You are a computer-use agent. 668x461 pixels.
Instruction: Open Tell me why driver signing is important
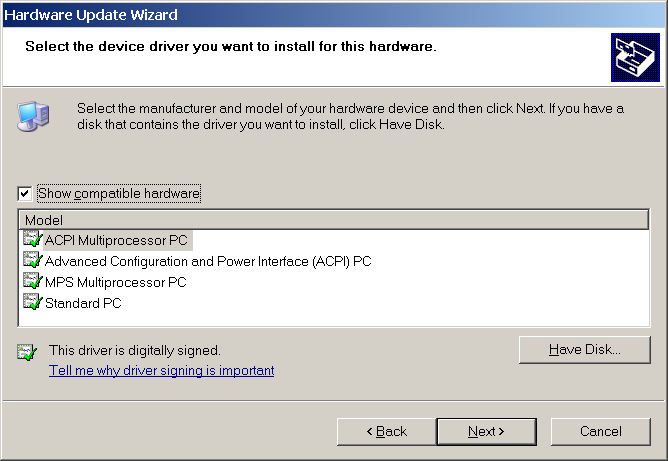point(161,371)
